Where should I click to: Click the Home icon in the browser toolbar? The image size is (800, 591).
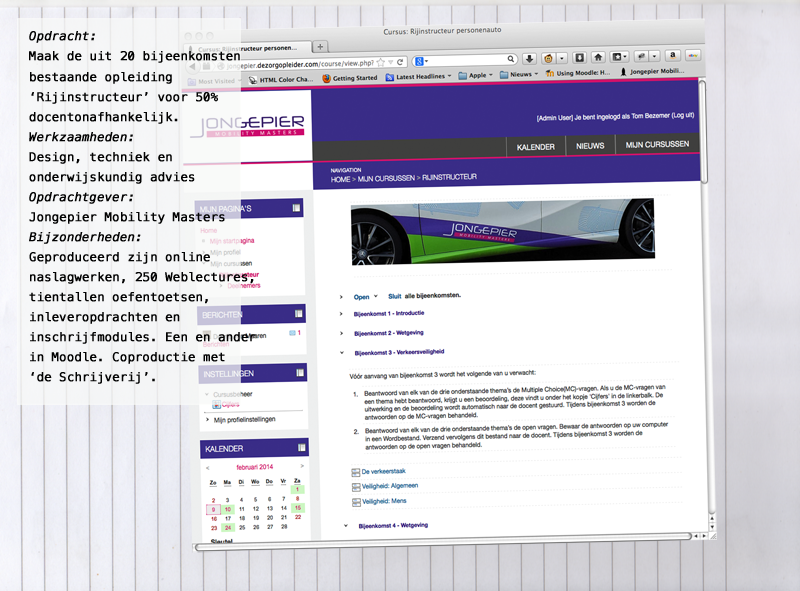tap(598, 57)
